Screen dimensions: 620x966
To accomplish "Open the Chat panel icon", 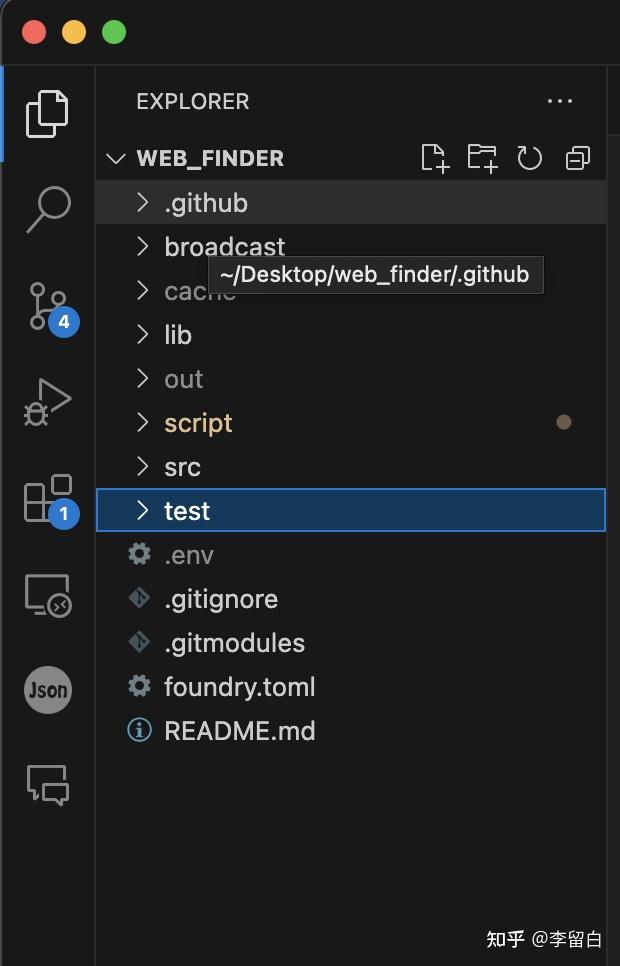I will [47, 785].
